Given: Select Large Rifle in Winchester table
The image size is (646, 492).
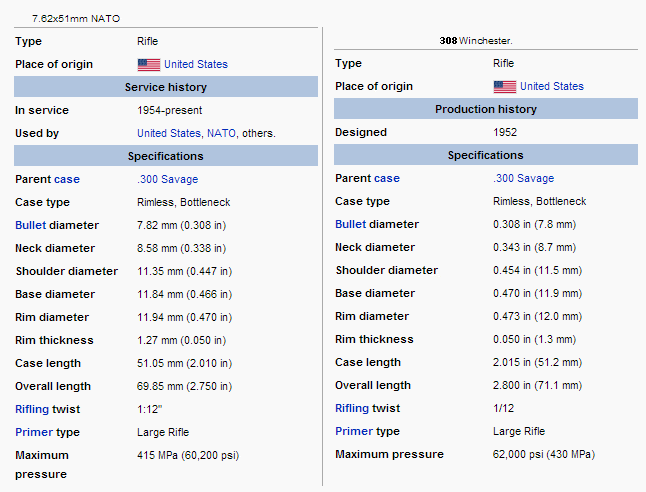Looking at the screenshot, I should (x=519, y=431).
